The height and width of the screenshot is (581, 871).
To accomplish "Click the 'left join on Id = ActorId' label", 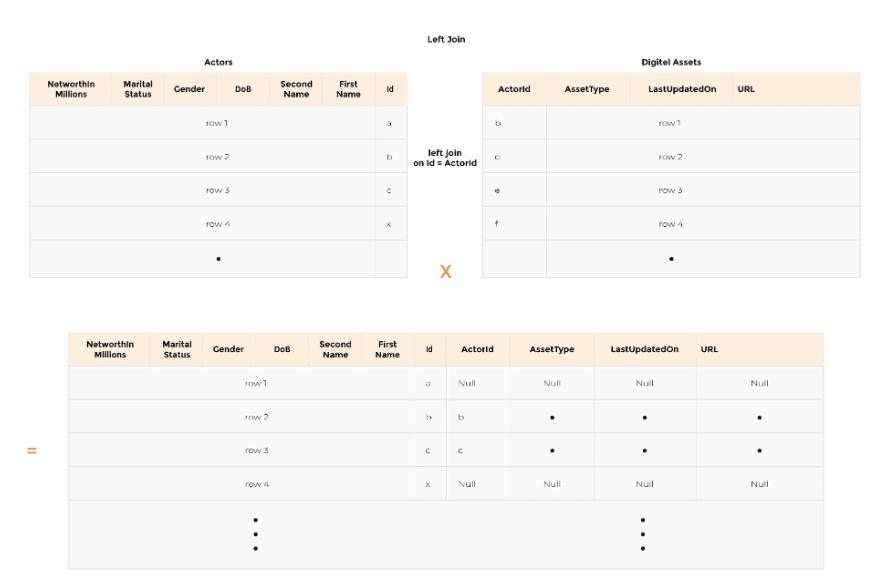I will coord(445,158).
